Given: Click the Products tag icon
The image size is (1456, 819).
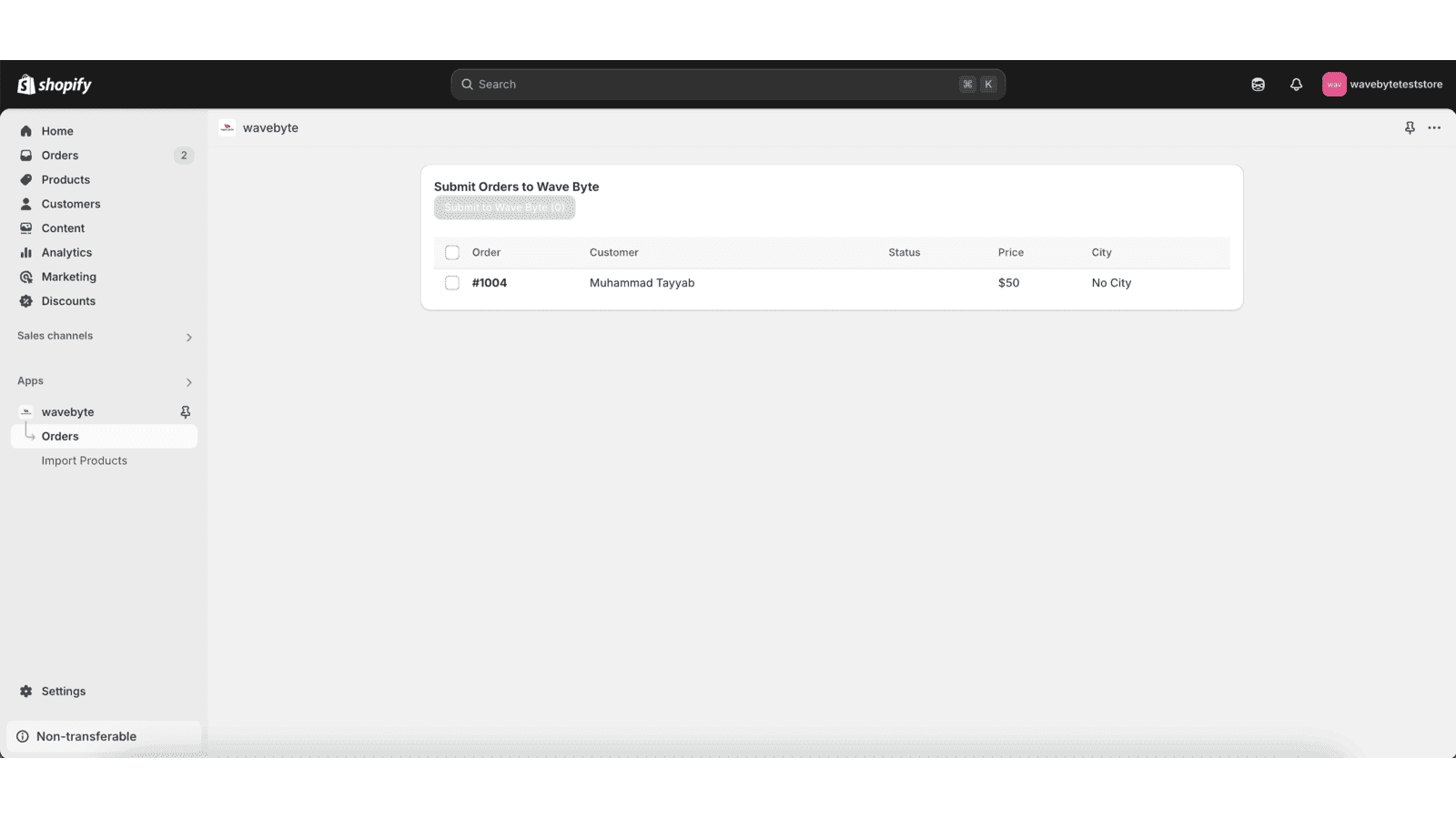Looking at the screenshot, I should coord(26,179).
